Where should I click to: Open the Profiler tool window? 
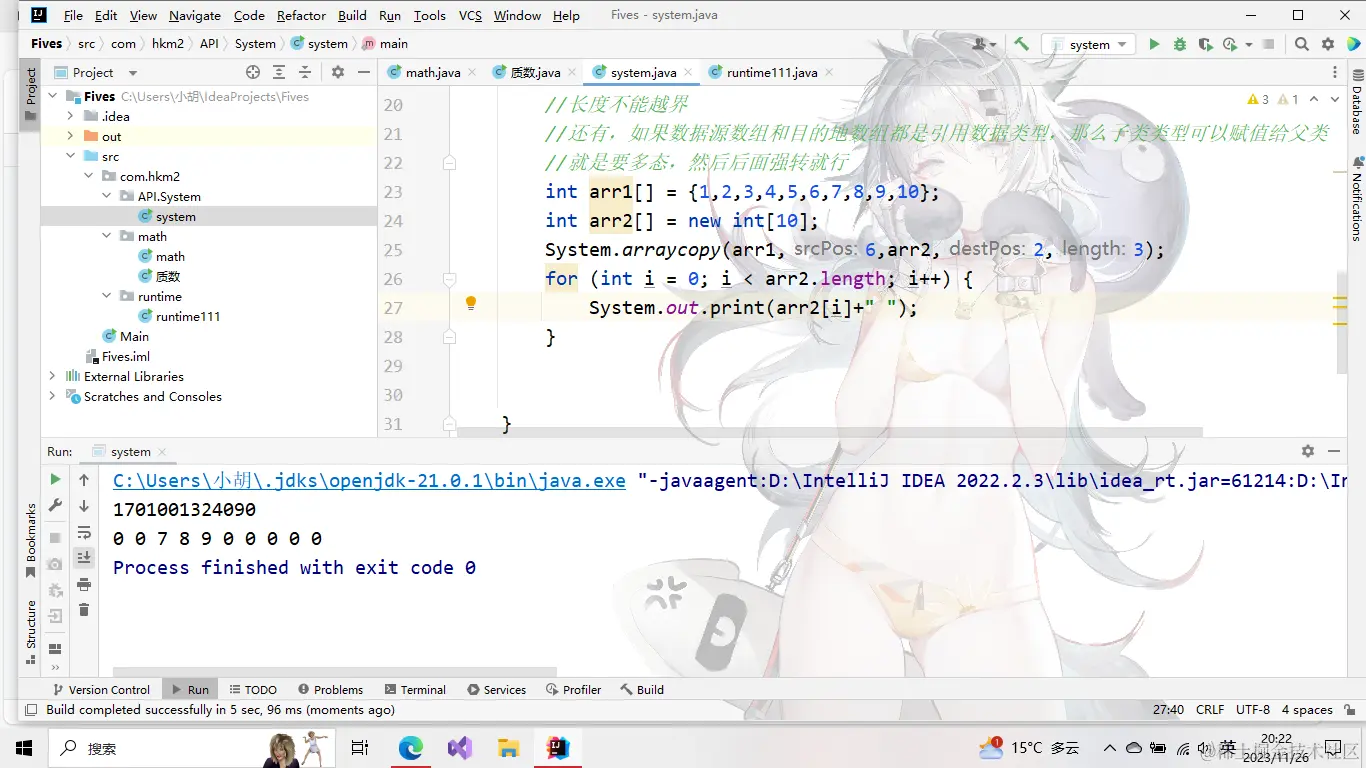click(x=574, y=689)
